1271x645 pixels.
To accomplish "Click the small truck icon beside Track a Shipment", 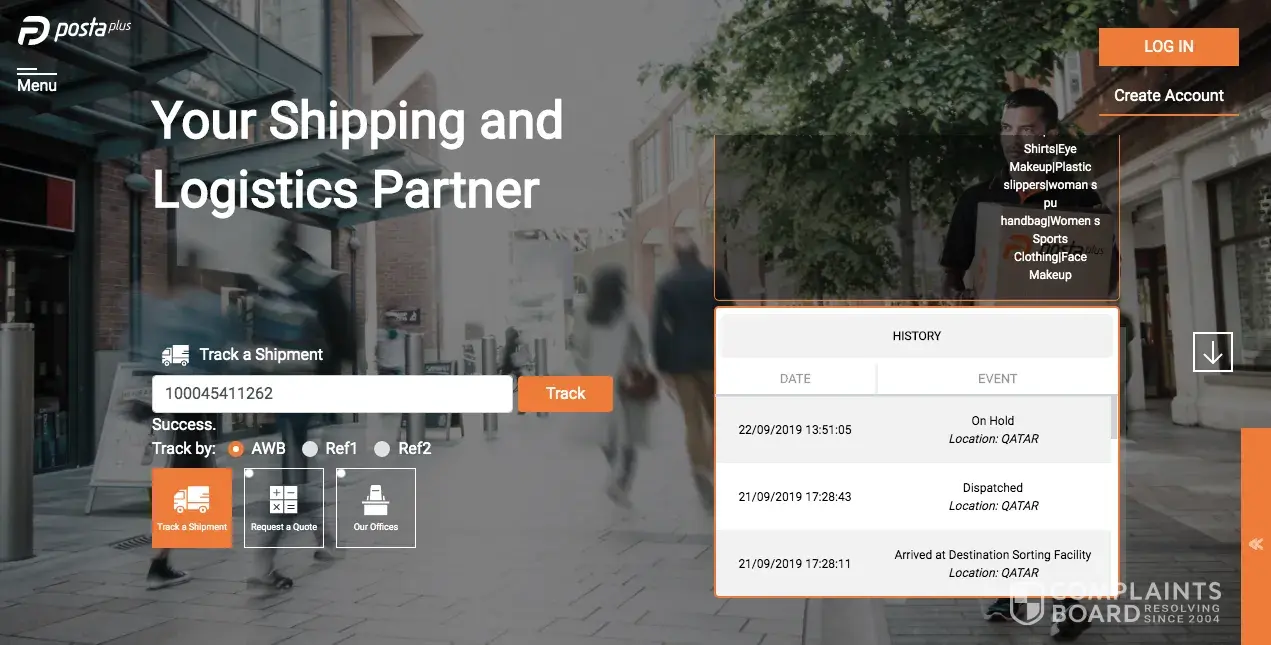I will (x=176, y=355).
